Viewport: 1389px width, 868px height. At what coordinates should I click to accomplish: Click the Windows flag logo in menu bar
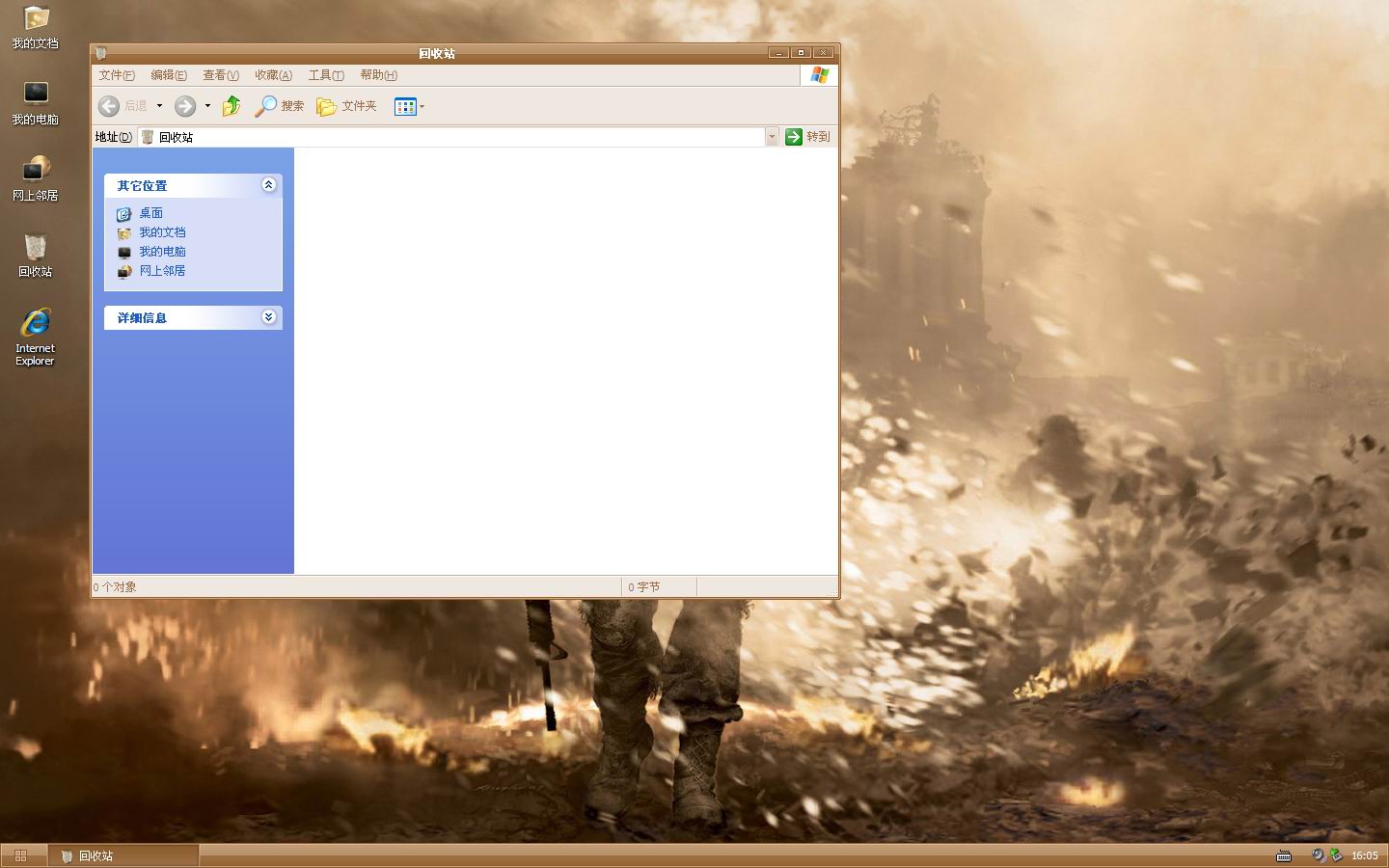point(820,75)
